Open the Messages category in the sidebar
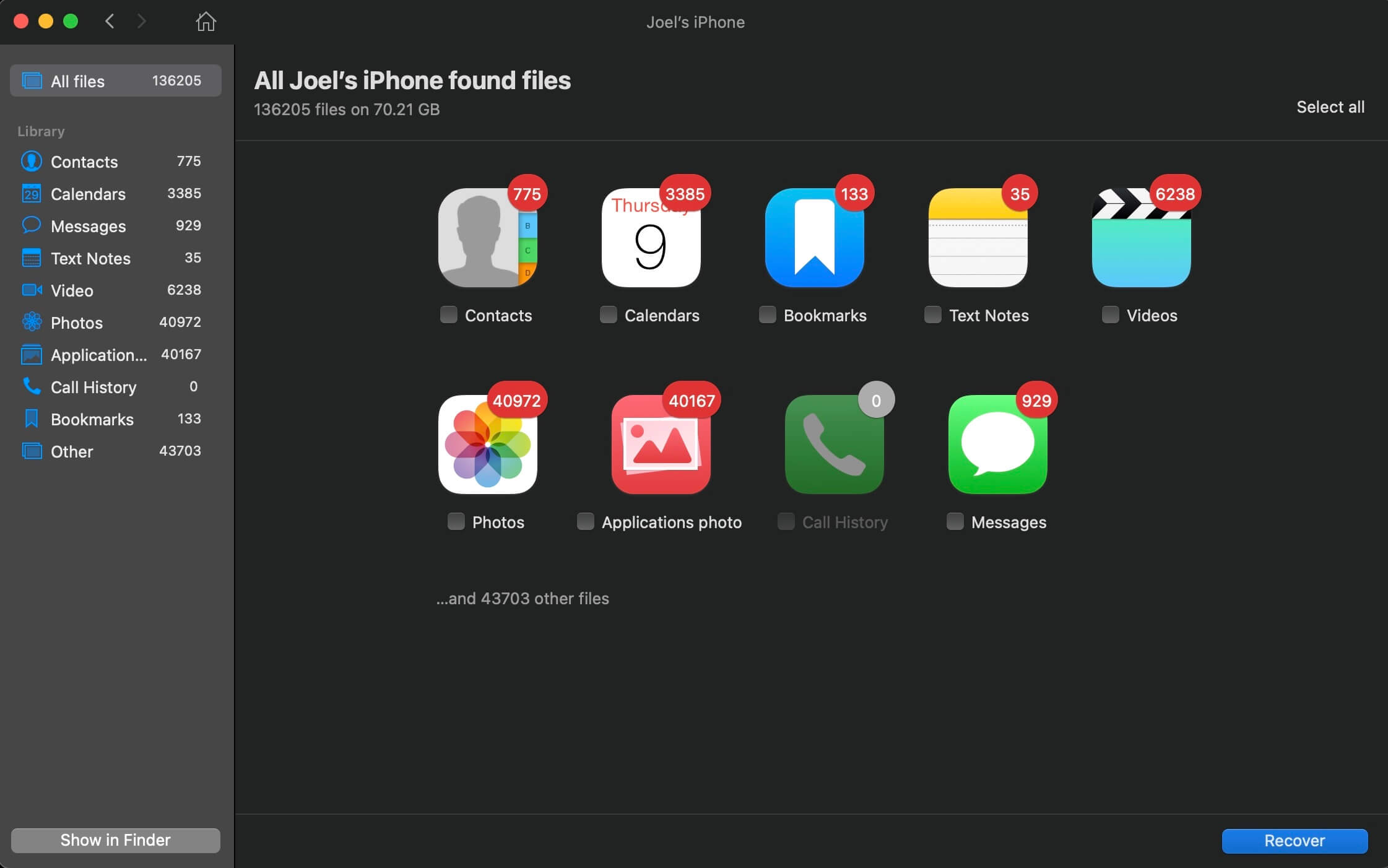Viewport: 1388px width, 868px height. (x=116, y=226)
